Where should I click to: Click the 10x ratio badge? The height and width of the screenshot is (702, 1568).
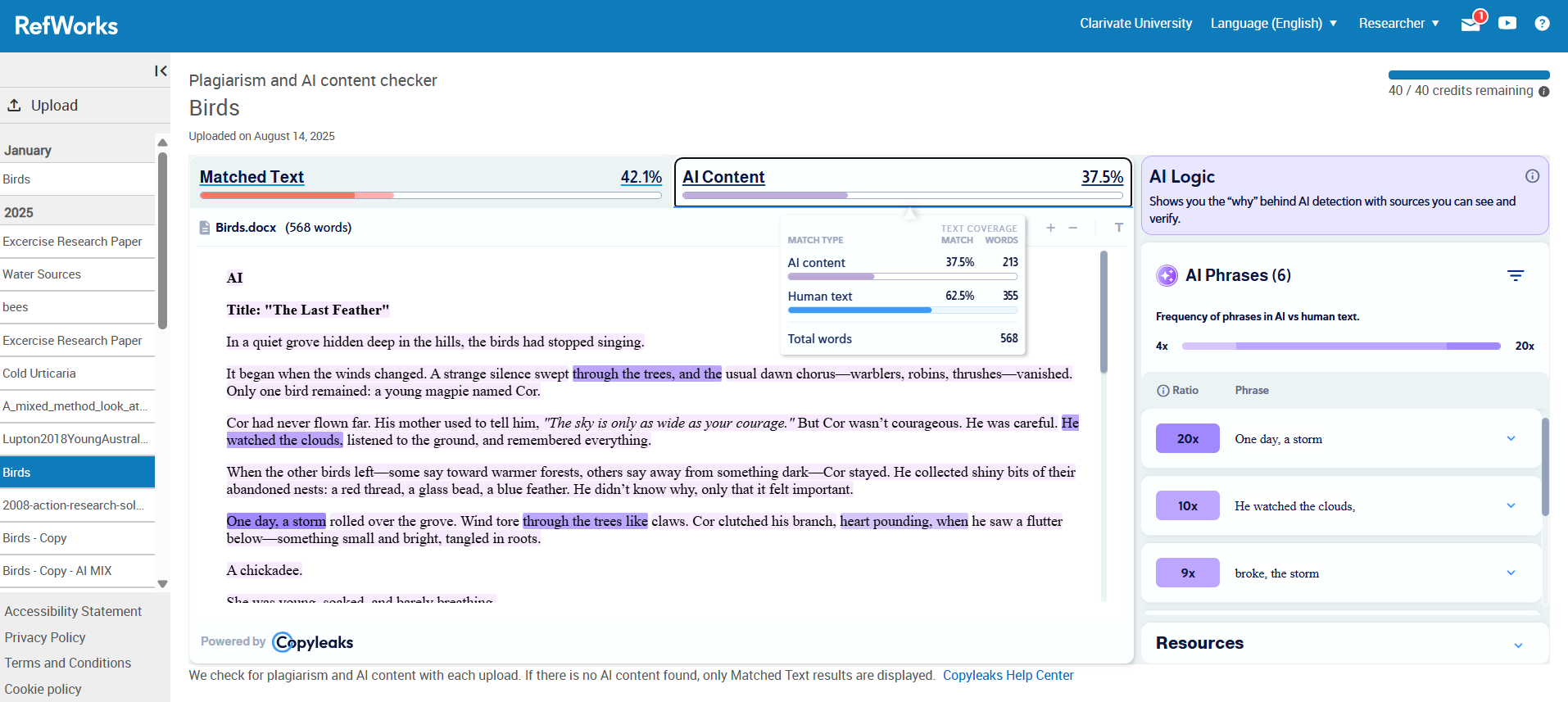tap(1188, 505)
